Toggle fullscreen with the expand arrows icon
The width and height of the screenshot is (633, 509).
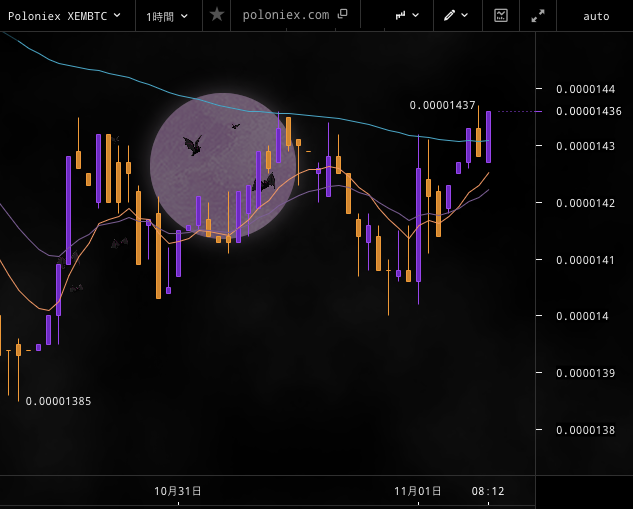click(538, 16)
